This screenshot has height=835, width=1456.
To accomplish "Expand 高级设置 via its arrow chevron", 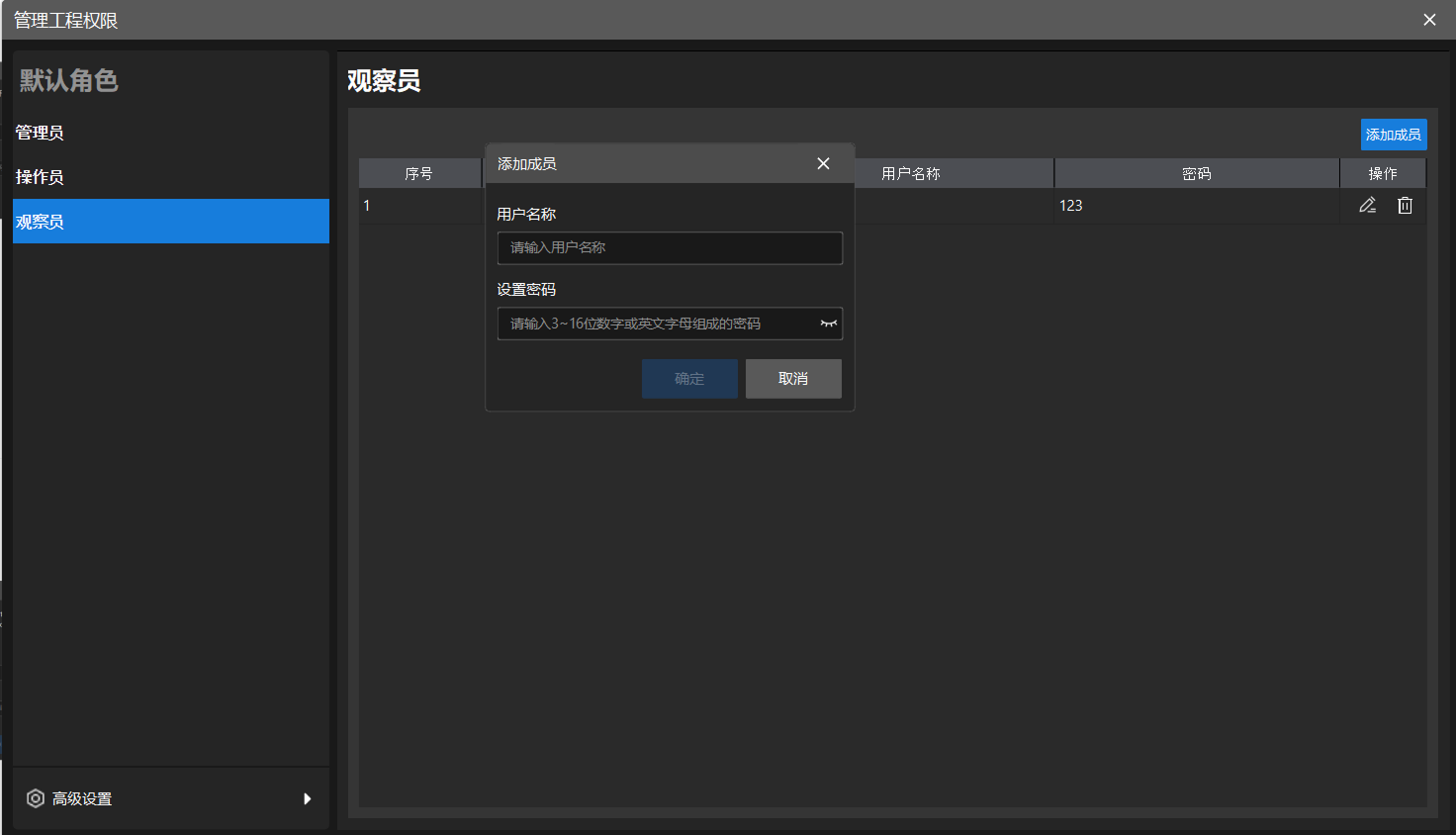I will [308, 798].
